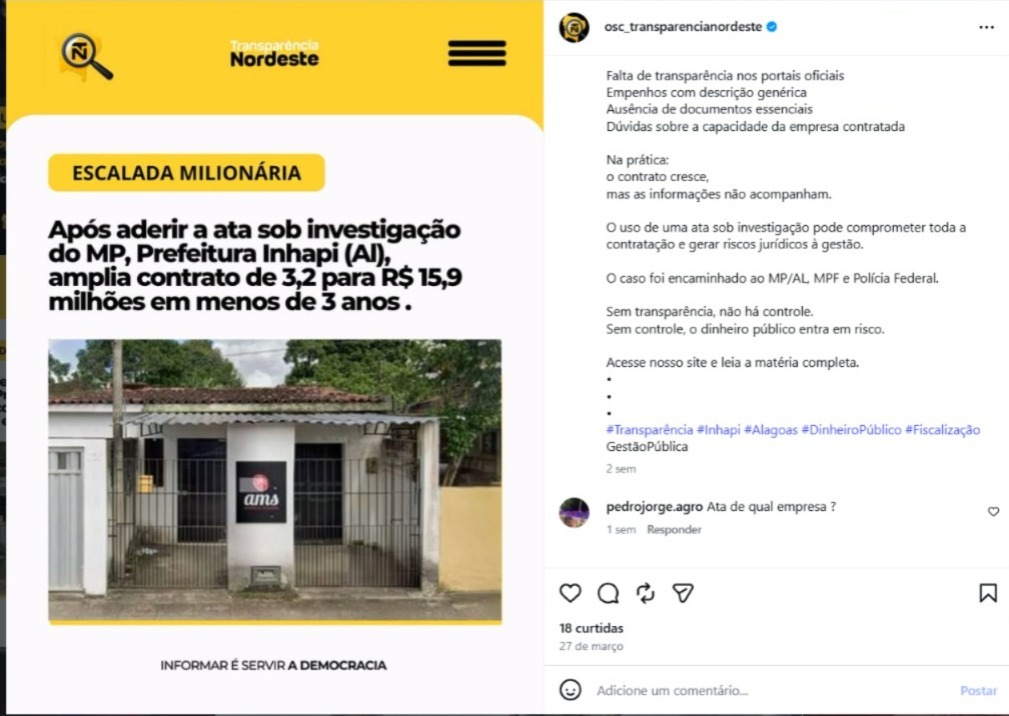Save post with the bookmark icon
This screenshot has width=1009, height=716.
[x=988, y=593]
